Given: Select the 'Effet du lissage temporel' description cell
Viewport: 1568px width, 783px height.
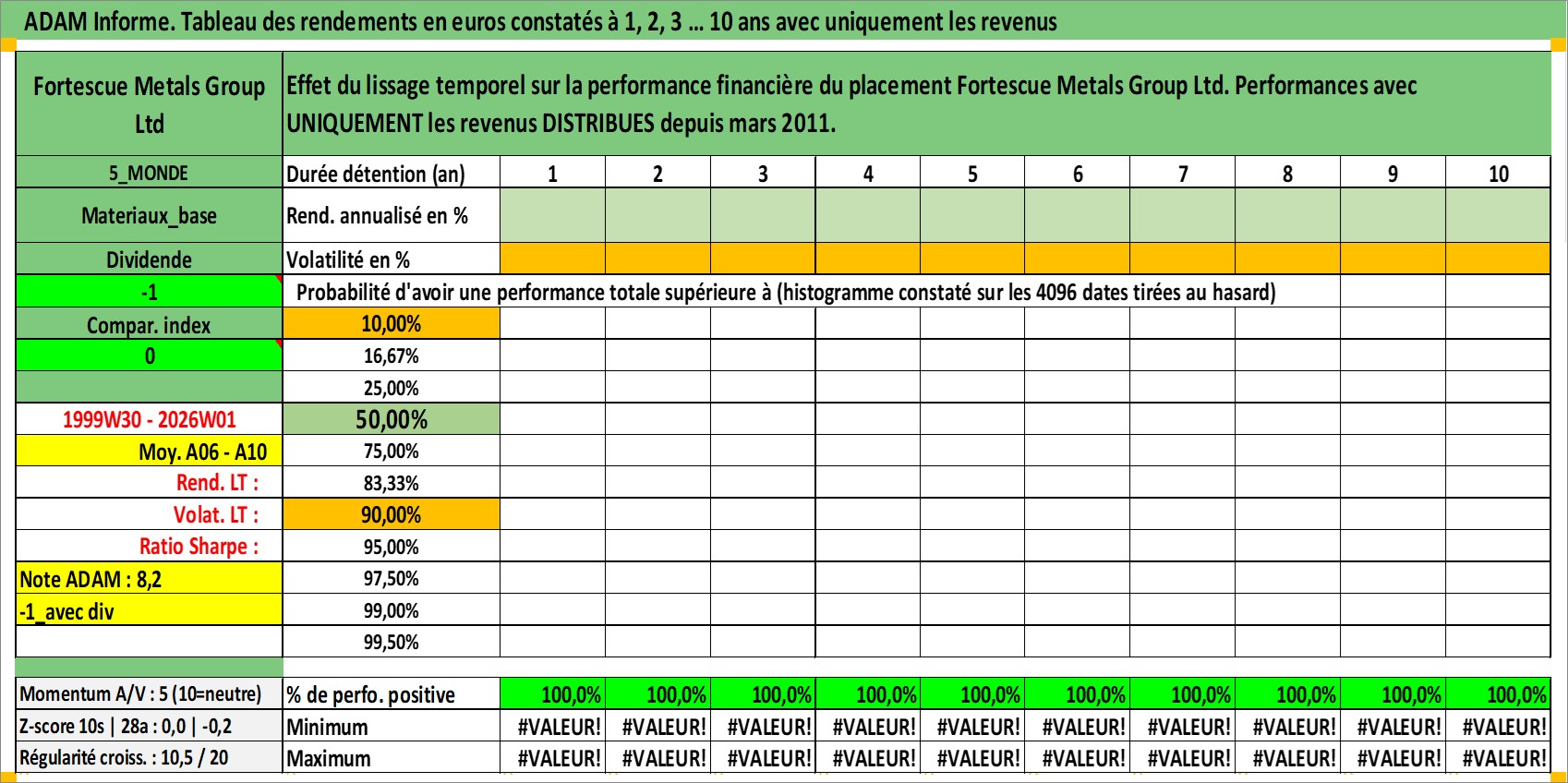Looking at the screenshot, I should [916, 104].
